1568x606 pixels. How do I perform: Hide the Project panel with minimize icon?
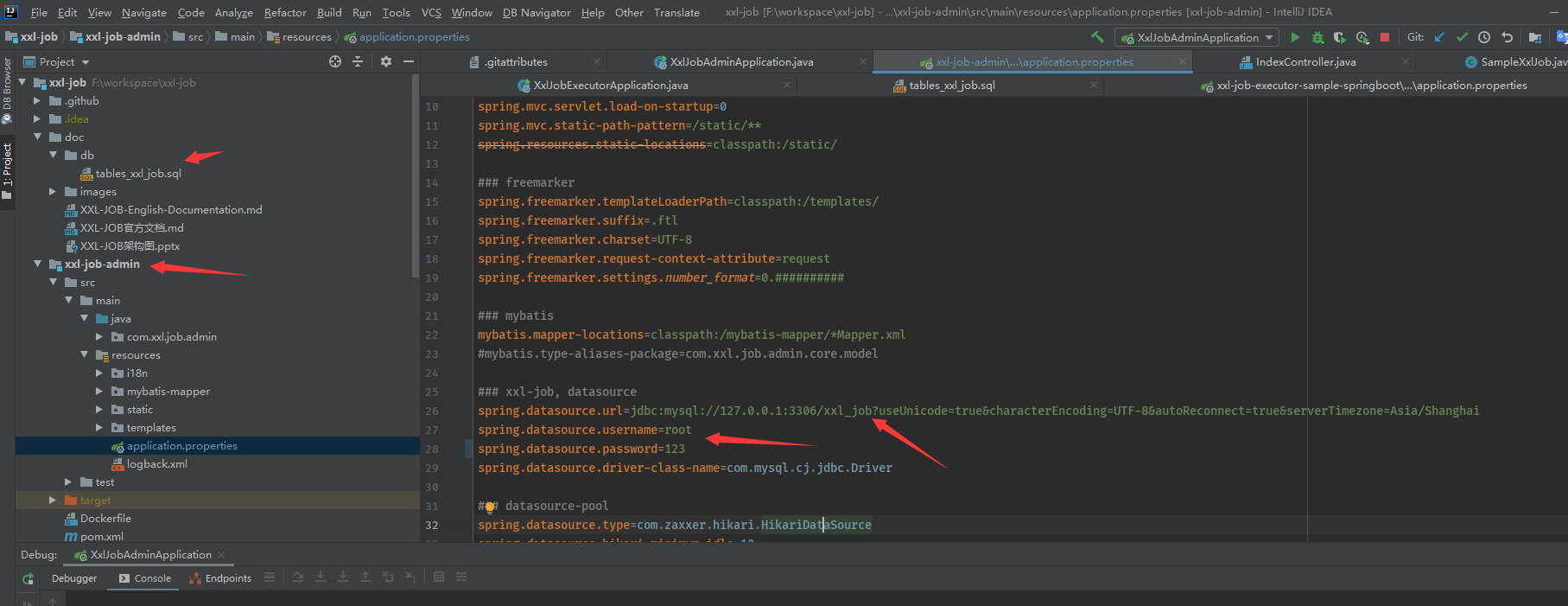(409, 61)
